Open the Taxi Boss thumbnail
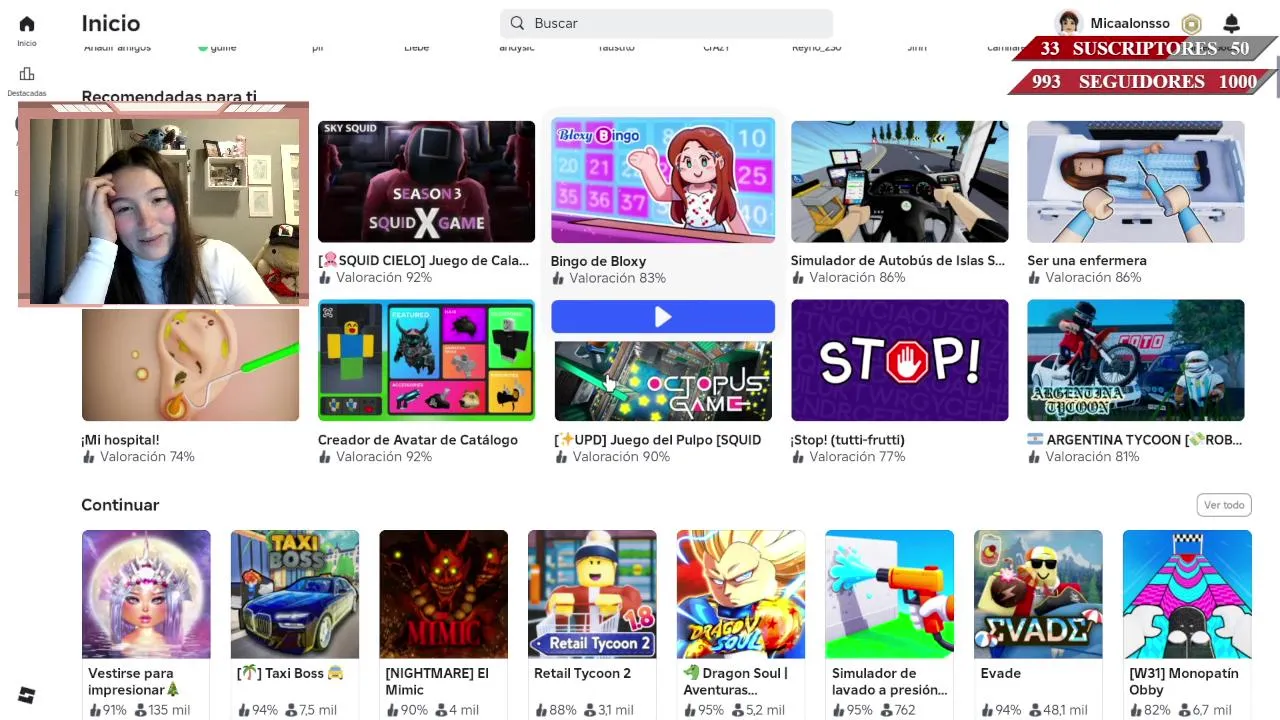The width and height of the screenshot is (1280, 720). point(295,594)
